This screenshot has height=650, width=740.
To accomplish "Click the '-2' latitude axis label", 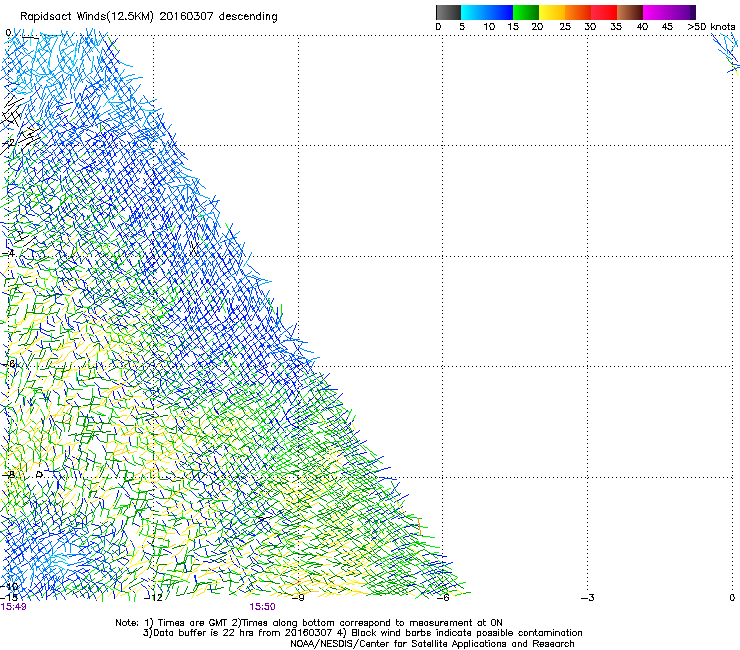I will click(8, 143).
